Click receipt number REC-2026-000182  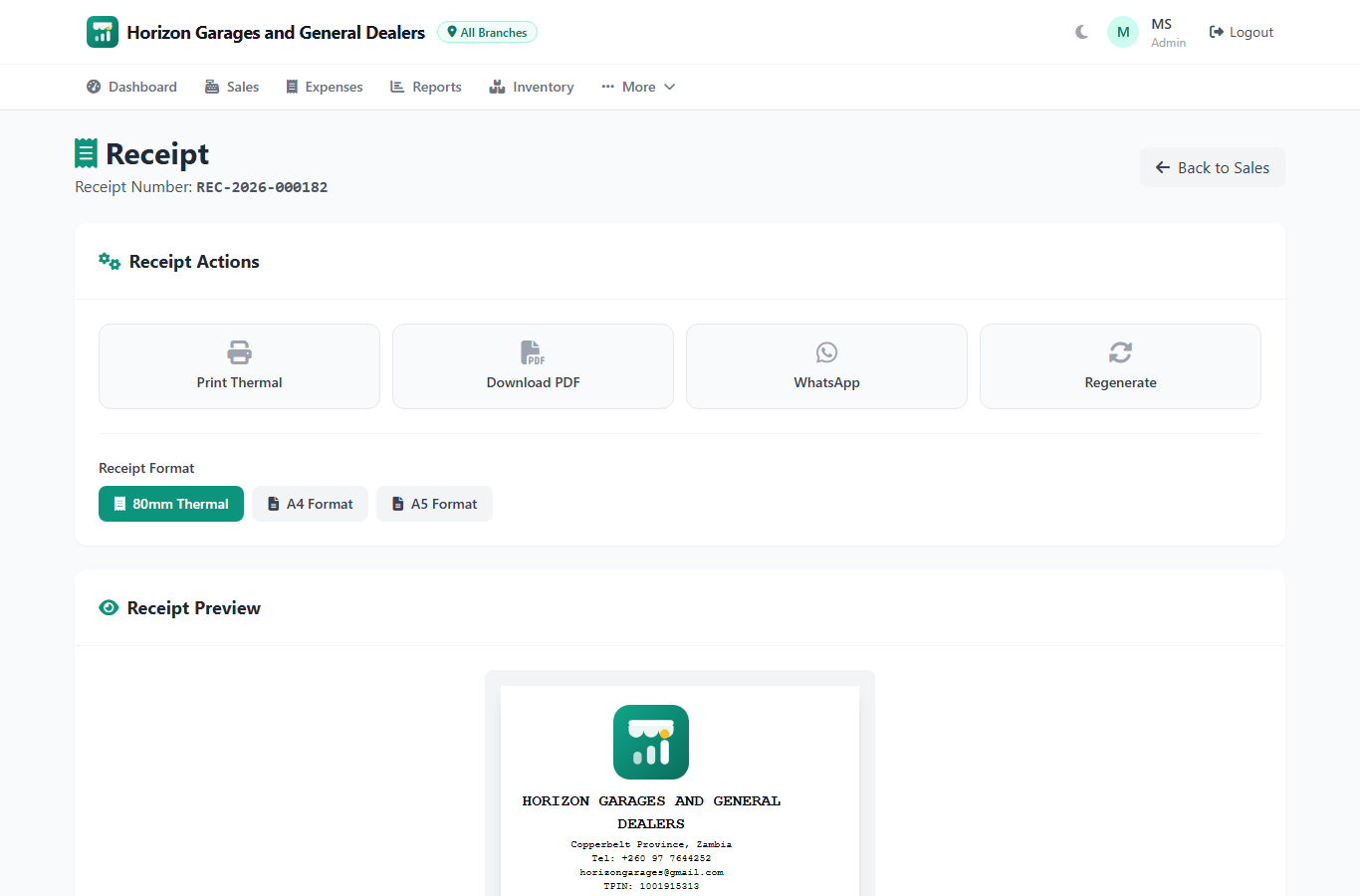(262, 187)
